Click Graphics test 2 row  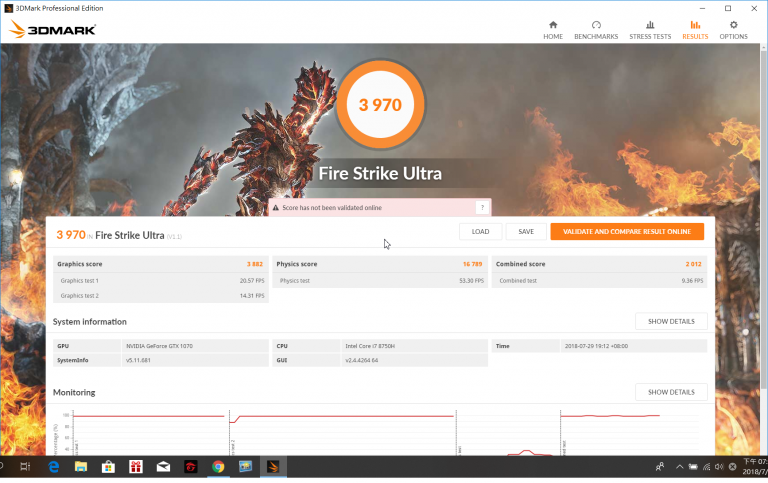(161, 295)
